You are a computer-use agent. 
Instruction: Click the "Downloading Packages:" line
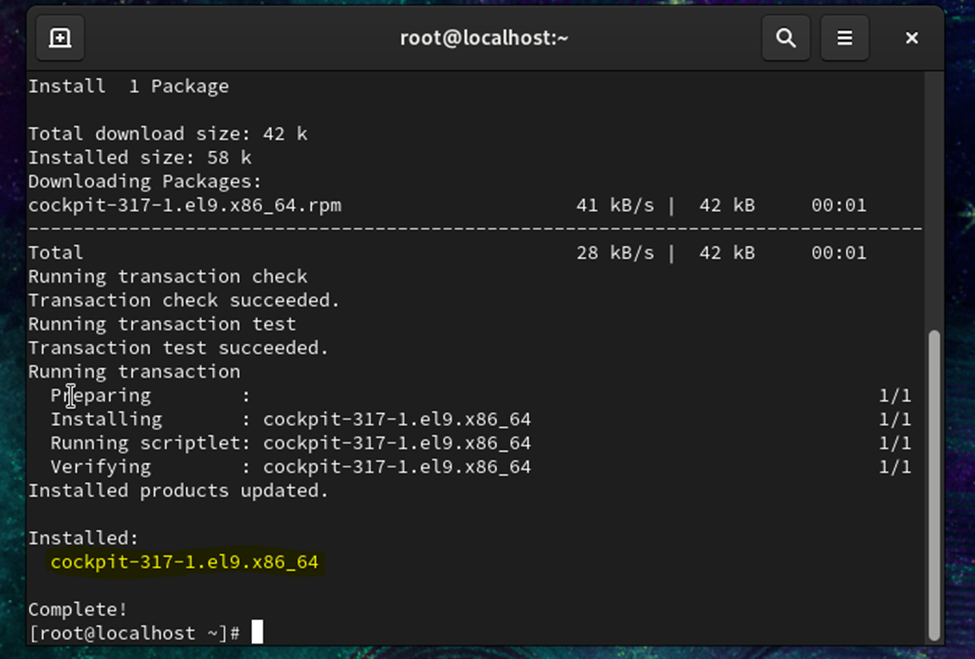(x=145, y=181)
